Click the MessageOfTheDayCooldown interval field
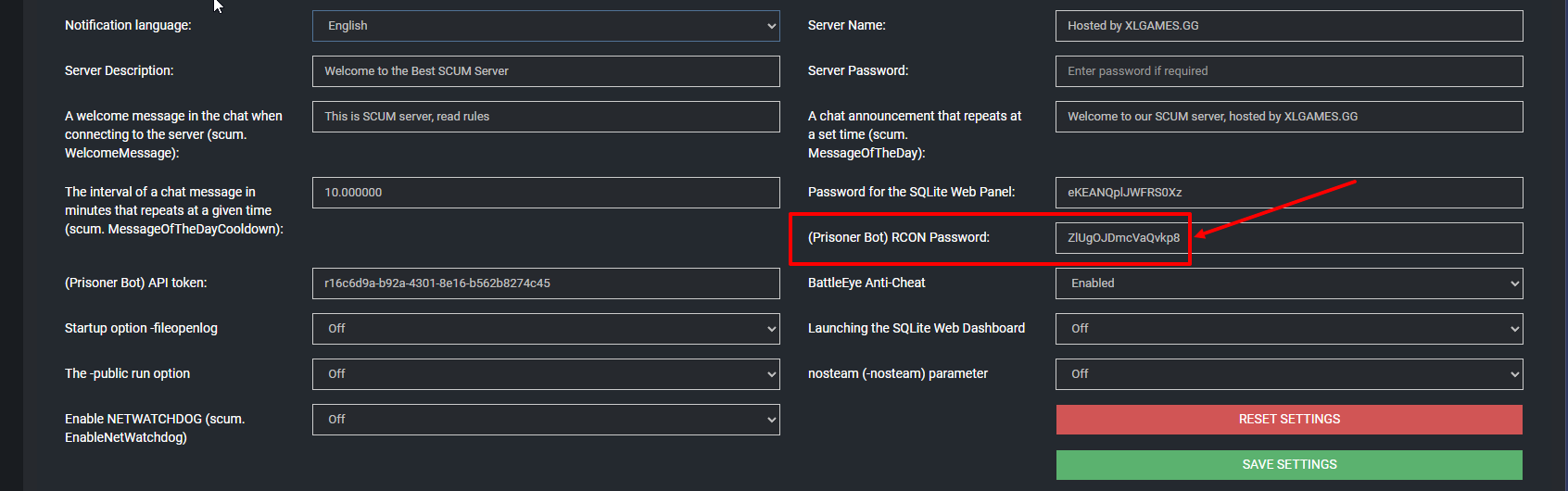 (x=545, y=193)
